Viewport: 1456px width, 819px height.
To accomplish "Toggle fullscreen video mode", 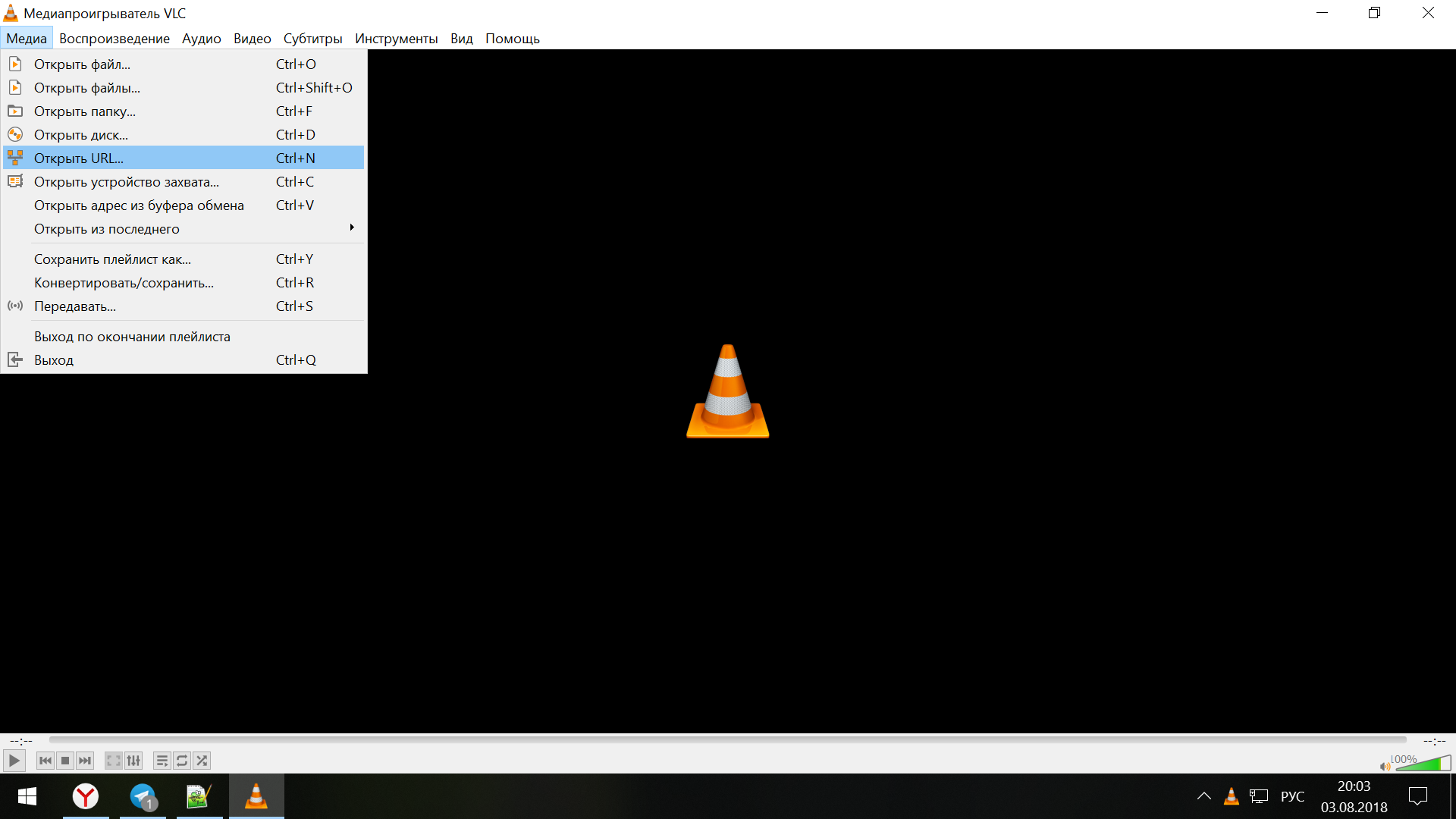I will (x=114, y=761).
